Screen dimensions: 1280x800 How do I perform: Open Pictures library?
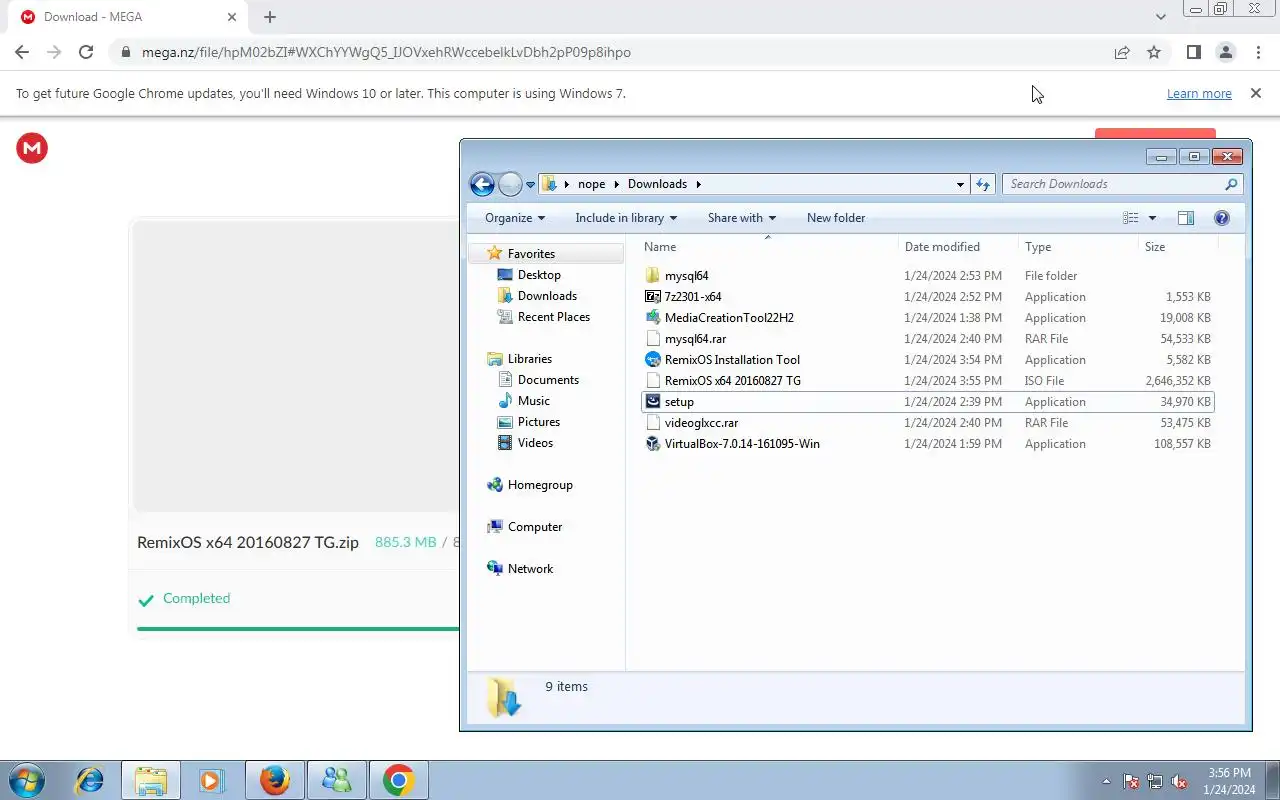pos(538,422)
